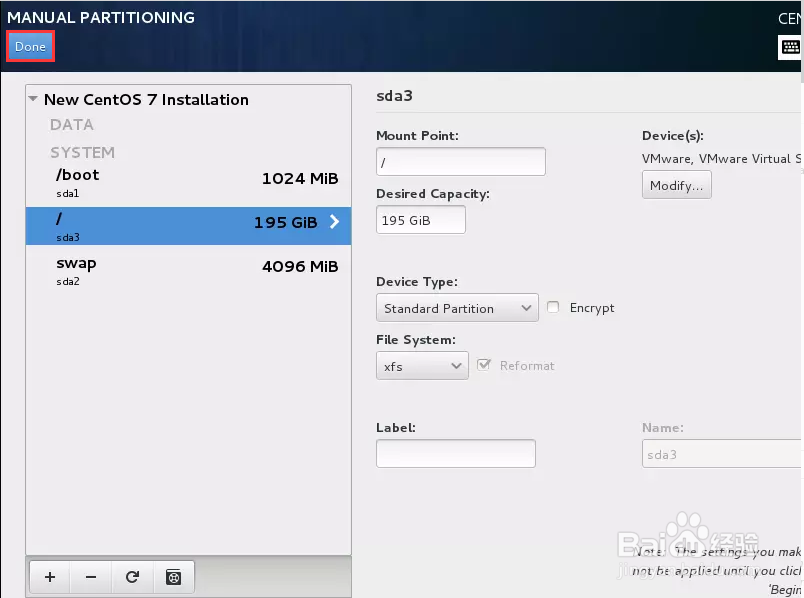This screenshot has width=804, height=598.
Task: Click the Mount Point input field
Action: point(460,161)
